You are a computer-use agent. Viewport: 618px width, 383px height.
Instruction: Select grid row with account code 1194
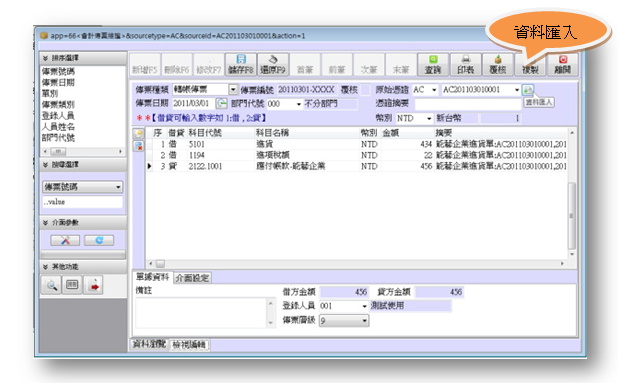click(x=357, y=155)
